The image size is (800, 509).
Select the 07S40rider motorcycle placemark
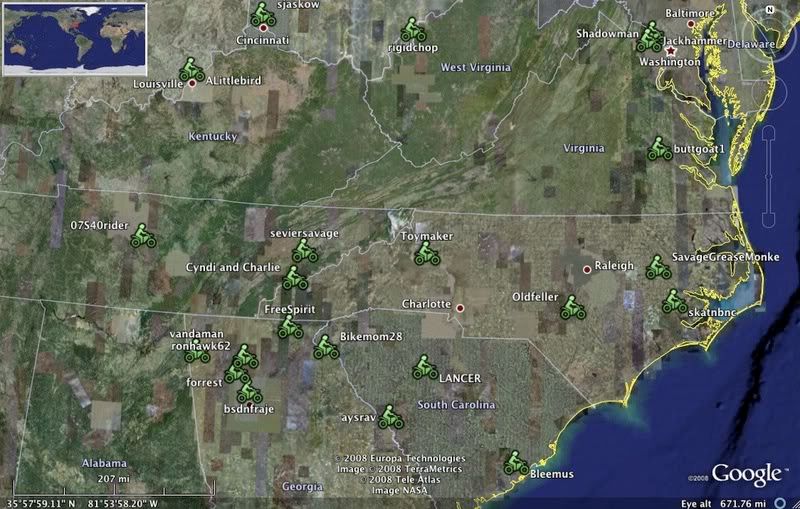click(143, 236)
